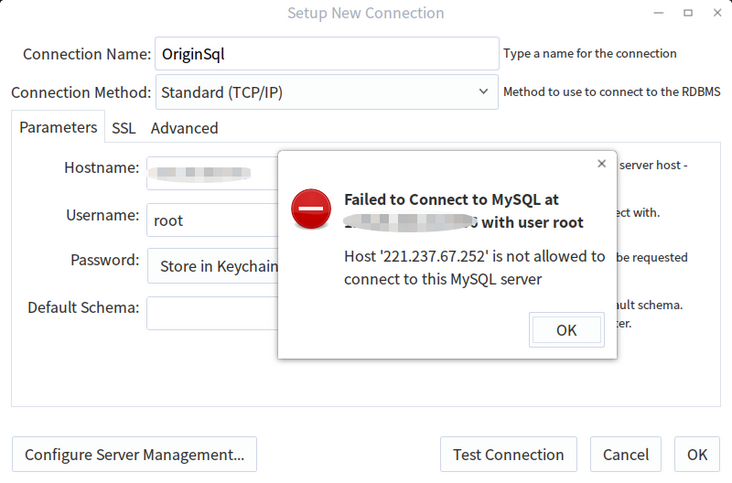Click the Store in Keychain password button
Viewport: 732px width, 483px height.
pyautogui.click(x=215, y=267)
